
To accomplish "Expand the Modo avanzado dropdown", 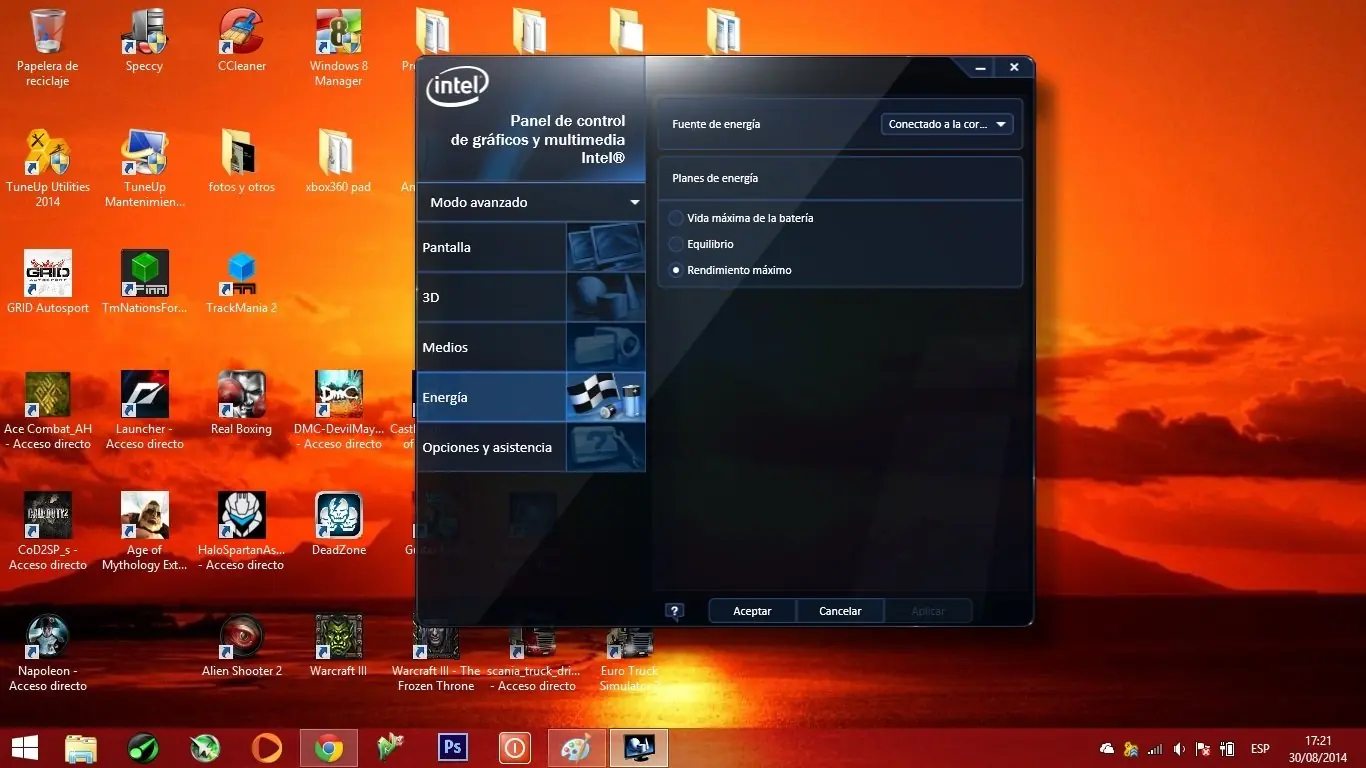I will (531, 202).
